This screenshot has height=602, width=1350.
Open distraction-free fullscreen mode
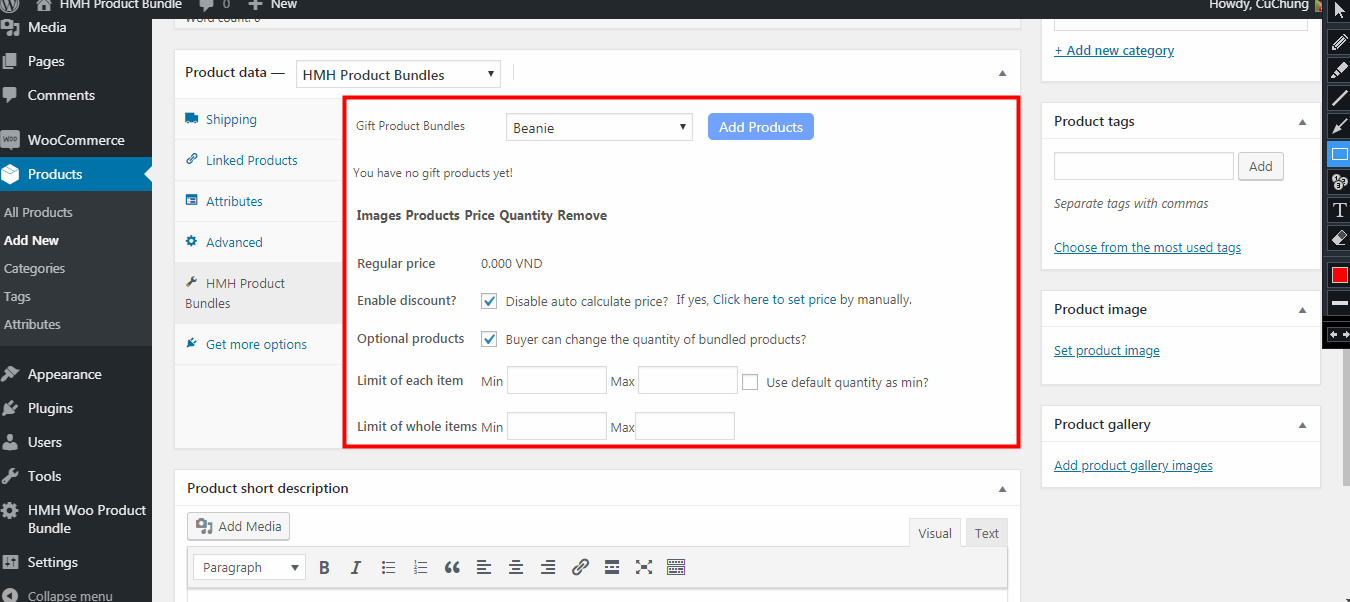[644, 567]
